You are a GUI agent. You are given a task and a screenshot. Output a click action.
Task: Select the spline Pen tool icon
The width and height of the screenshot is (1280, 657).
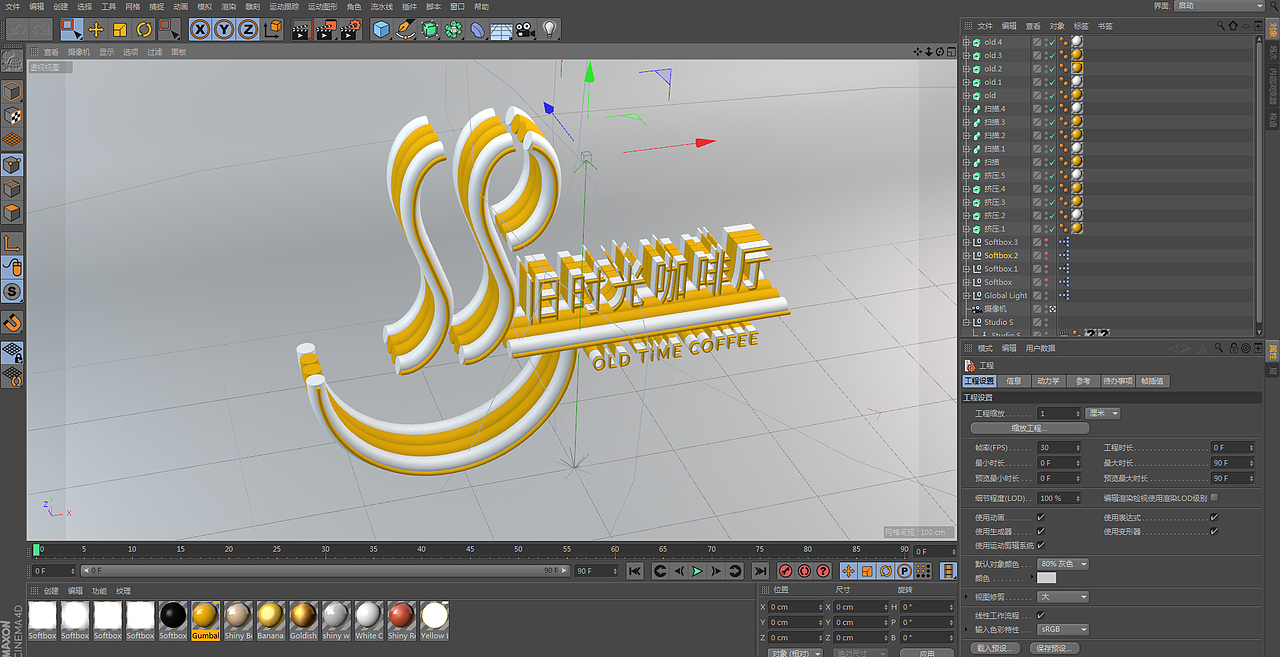[x=404, y=29]
